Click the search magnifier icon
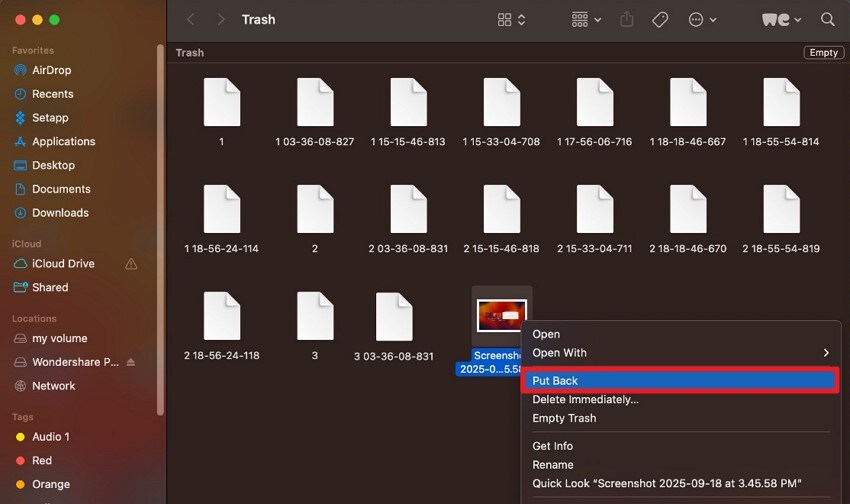The width and height of the screenshot is (850, 504). click(x=827, y=20)
